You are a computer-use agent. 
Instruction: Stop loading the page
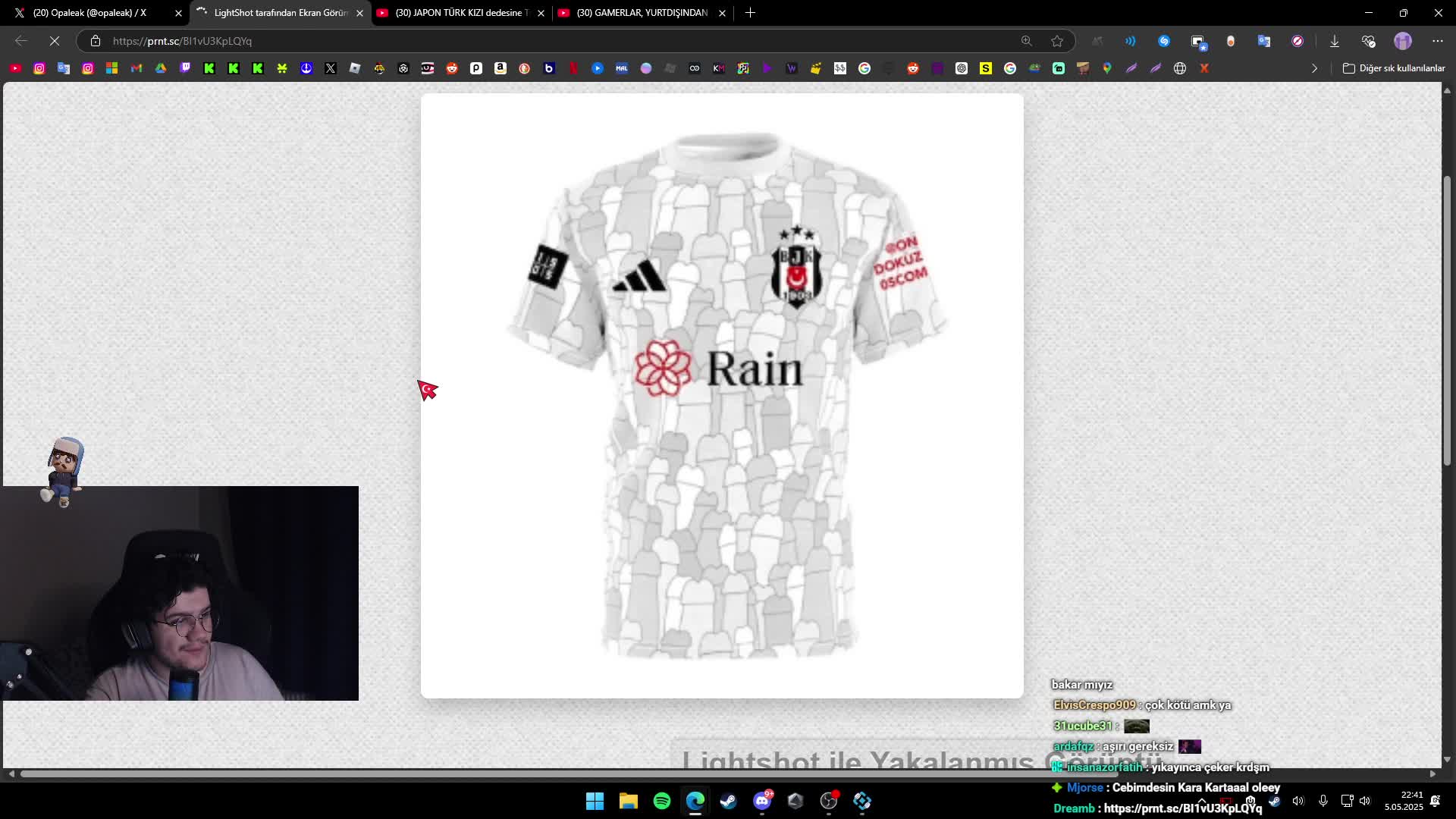pyautogui.click(x=55, y=41)
